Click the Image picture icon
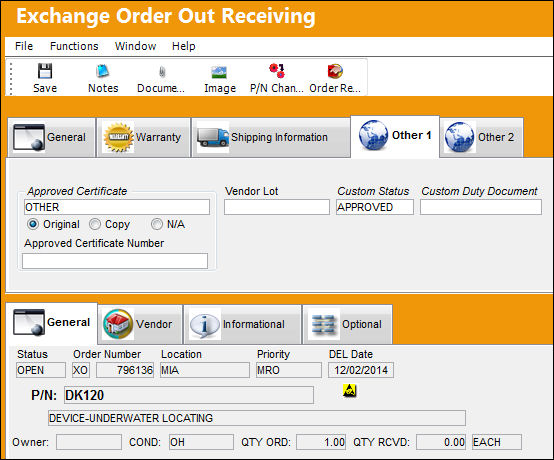This screenshot has height=460, width=554. (x=219, y=72)
